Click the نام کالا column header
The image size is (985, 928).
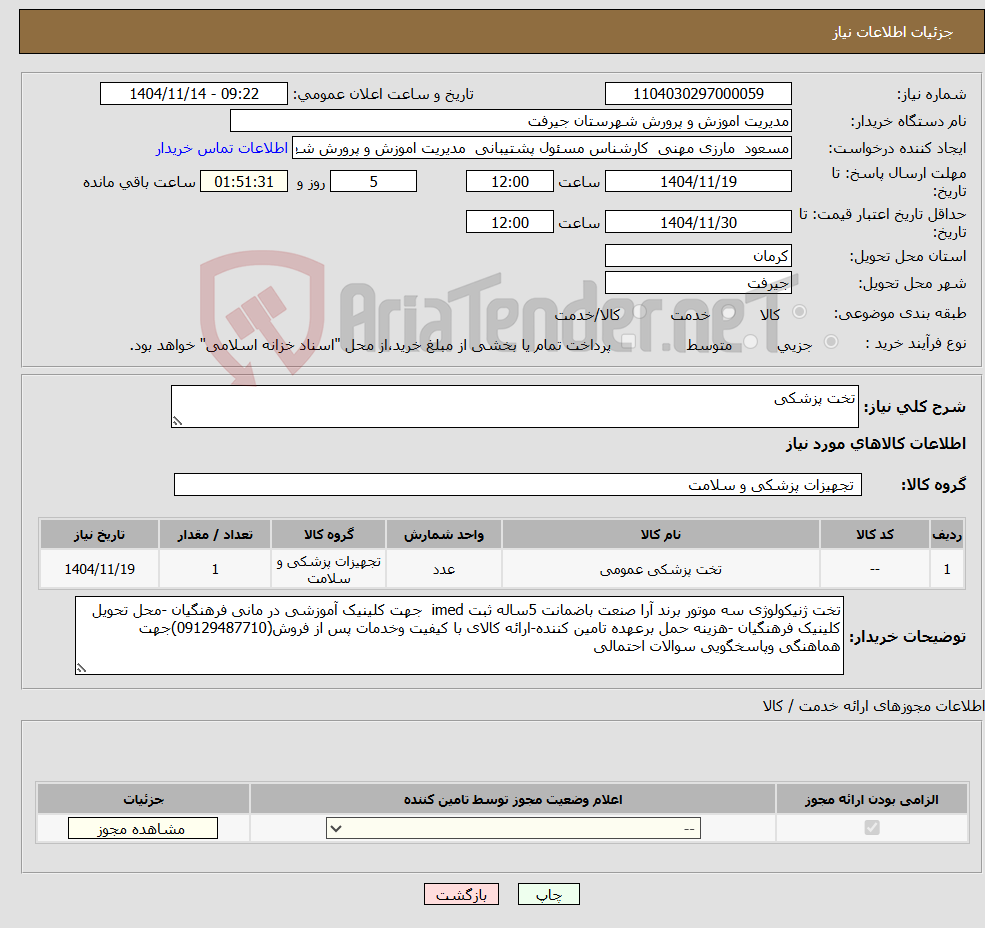click(x=661, y=534)
